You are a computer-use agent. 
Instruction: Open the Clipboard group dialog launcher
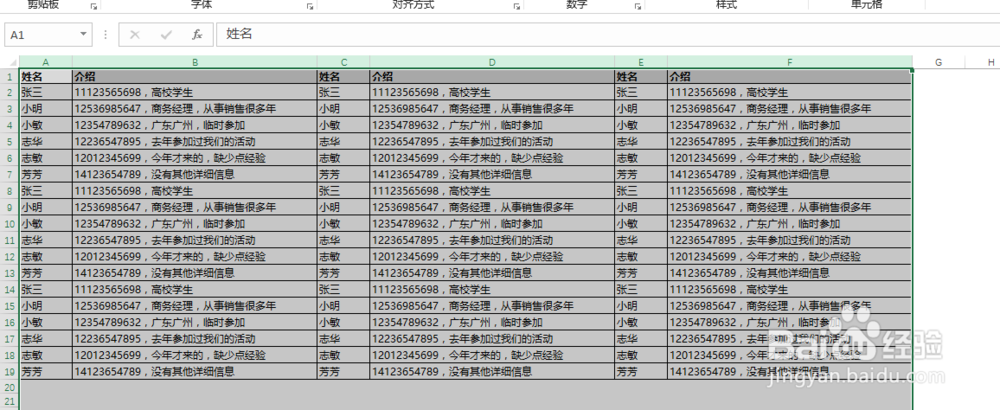point(94,6)
